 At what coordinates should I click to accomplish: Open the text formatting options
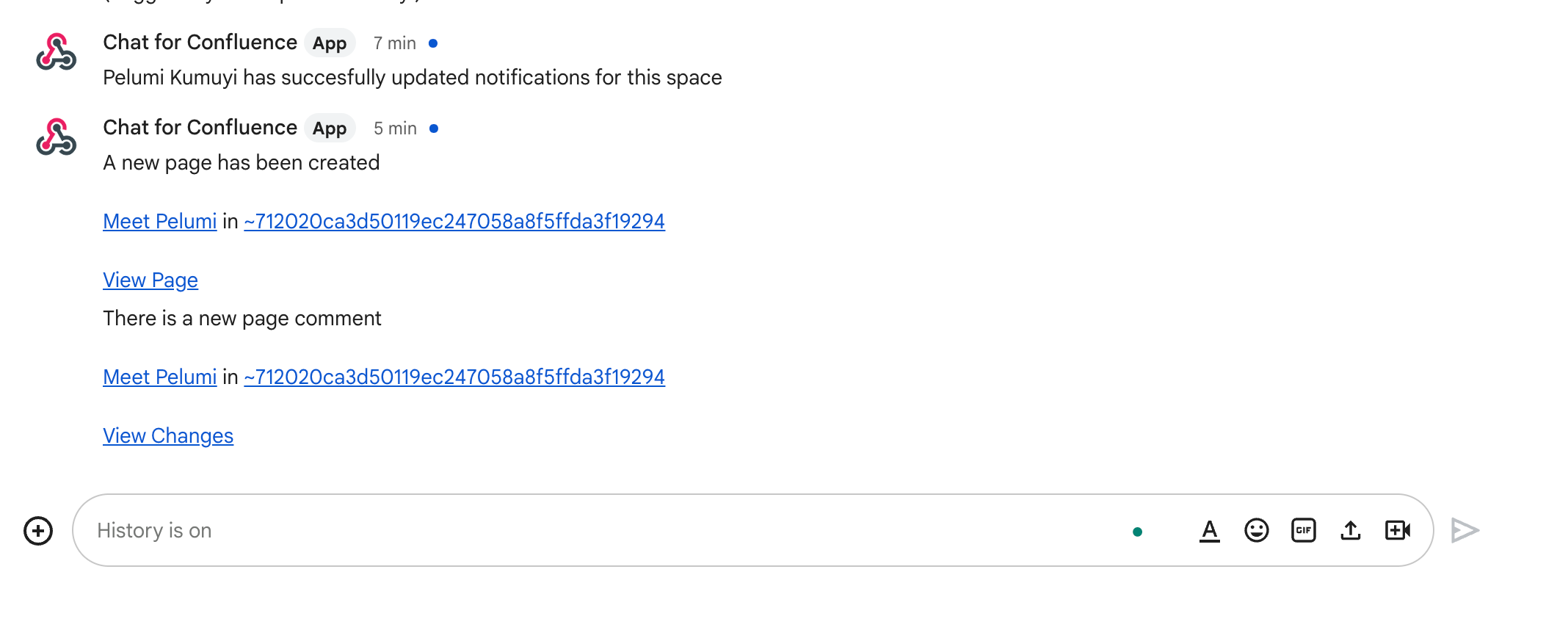click(x=1209, y=530)
